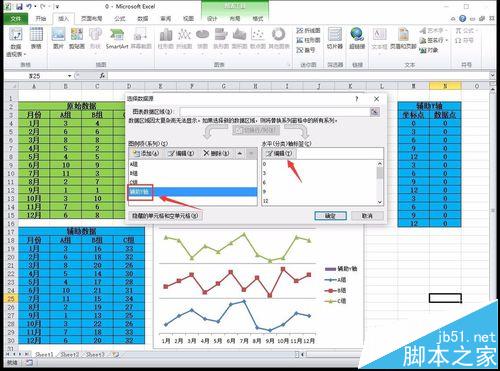The width and height of the screenshot is (500, 371).
Task: Move series up with the up arrow button
Action: click(240, 153)
